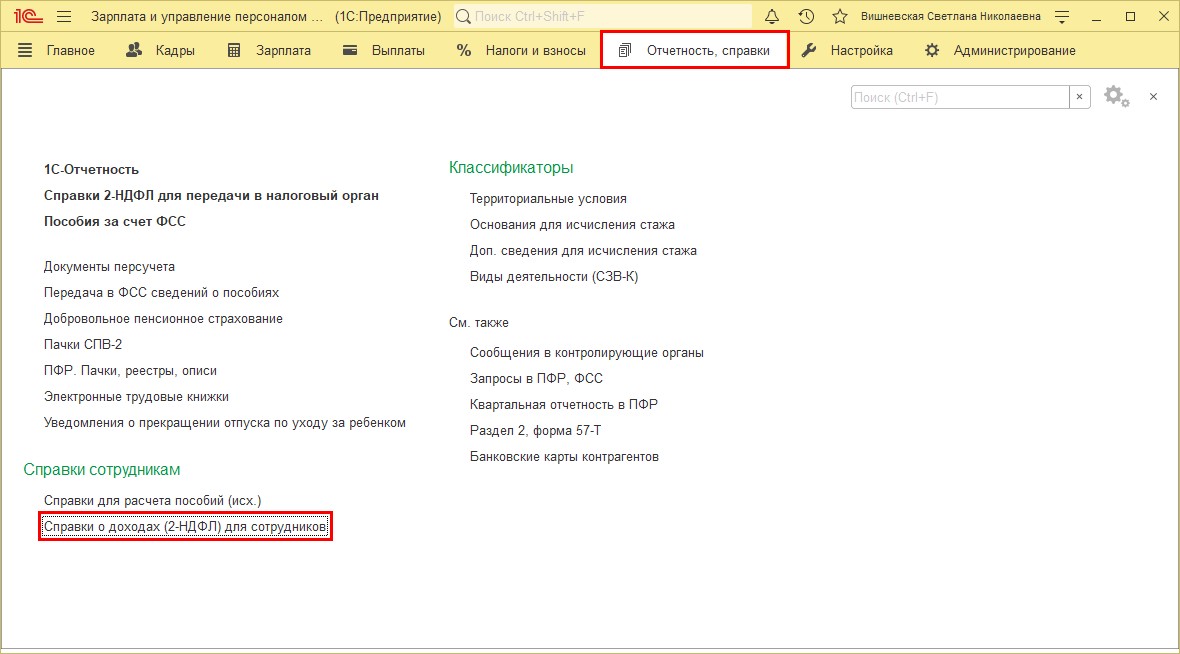Open Запросы в ПФР, ФСС
The image size is (1180, 654).
pos(537,379)
